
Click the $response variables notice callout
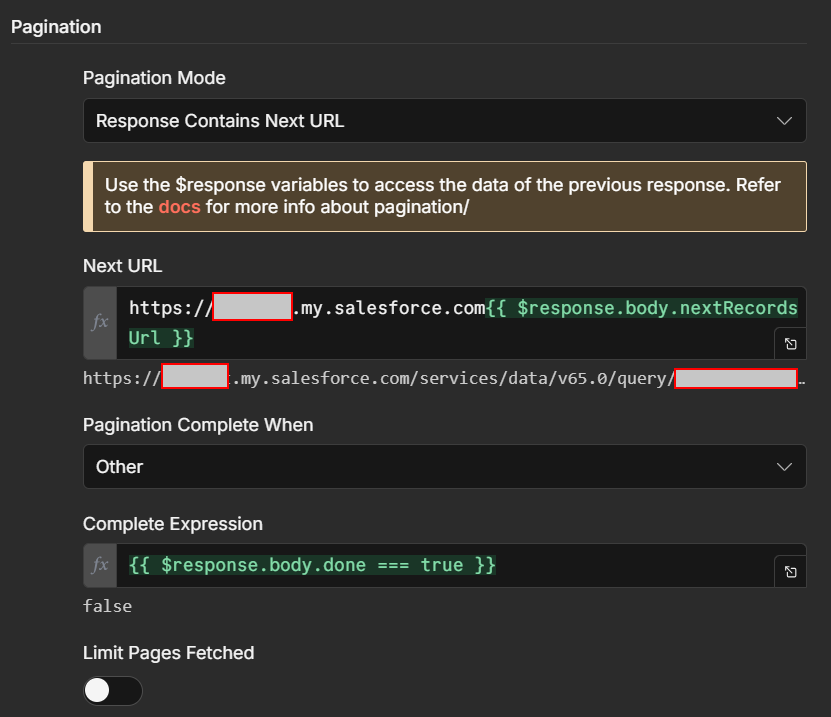pyautogui.click(x=444, y=196)
